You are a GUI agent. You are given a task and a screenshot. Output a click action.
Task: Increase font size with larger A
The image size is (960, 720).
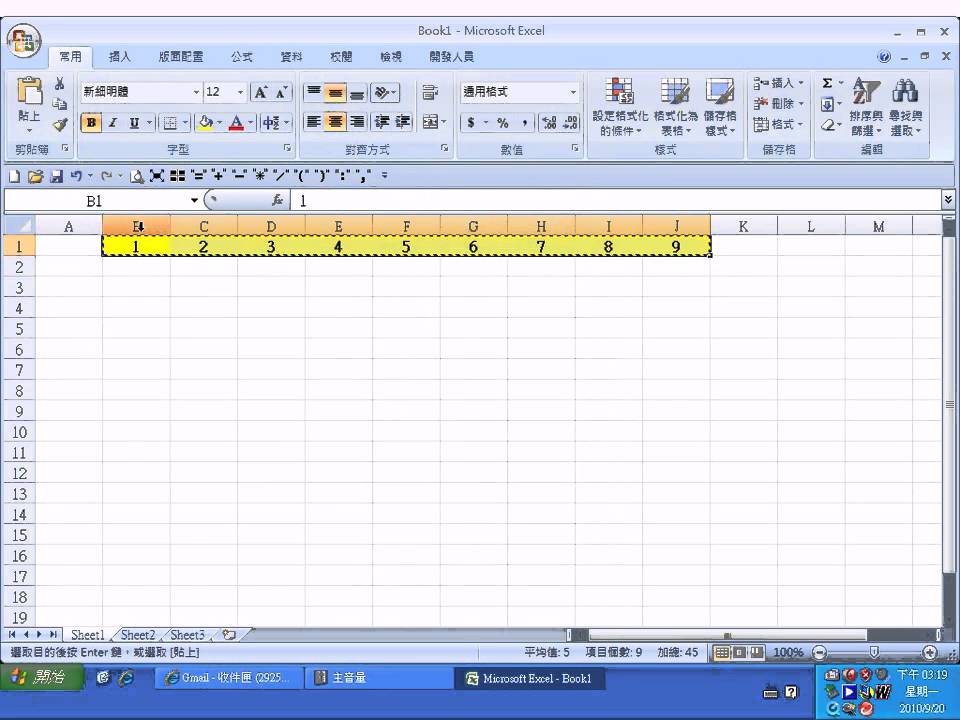pos(260,92)
